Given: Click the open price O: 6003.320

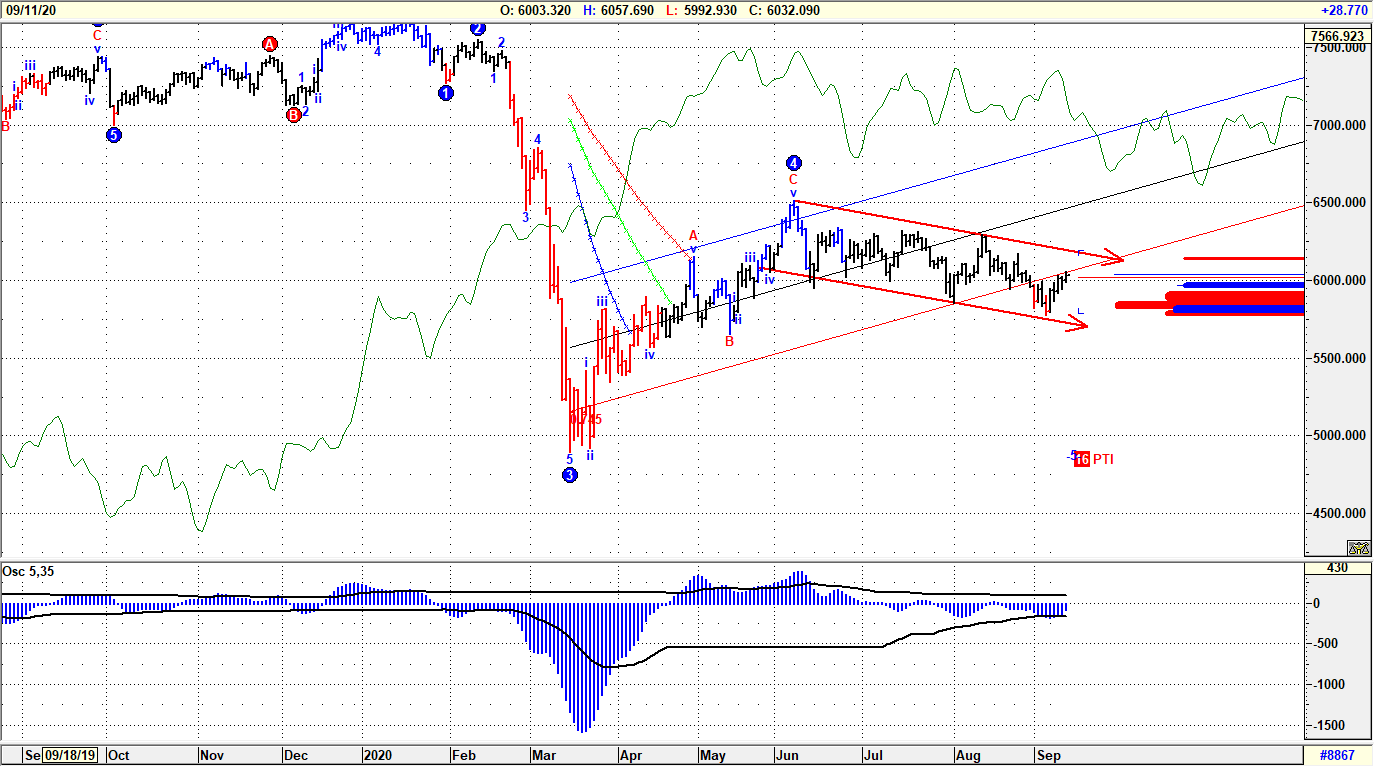Looking at the screenshot, I should pos(535,9).
